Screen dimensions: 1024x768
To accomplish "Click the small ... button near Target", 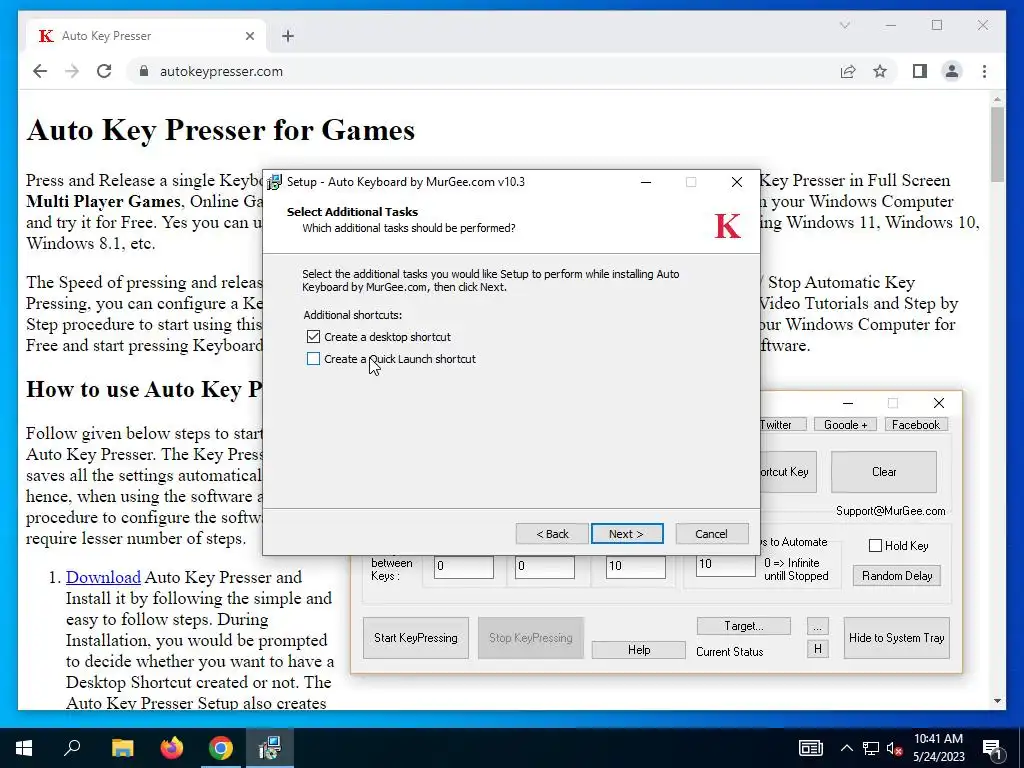I will [818, 626].
